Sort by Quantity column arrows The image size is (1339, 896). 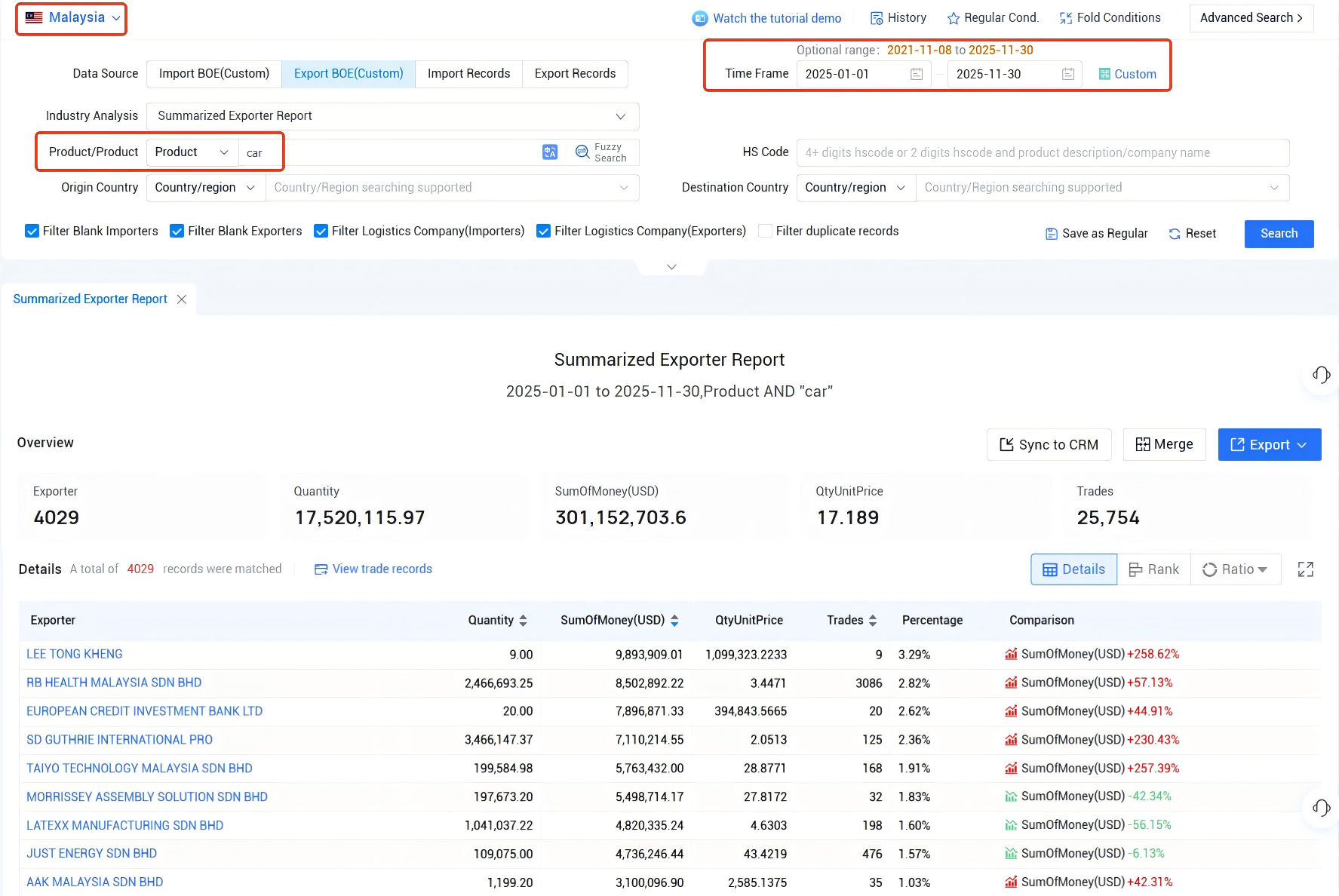point(524,621)
